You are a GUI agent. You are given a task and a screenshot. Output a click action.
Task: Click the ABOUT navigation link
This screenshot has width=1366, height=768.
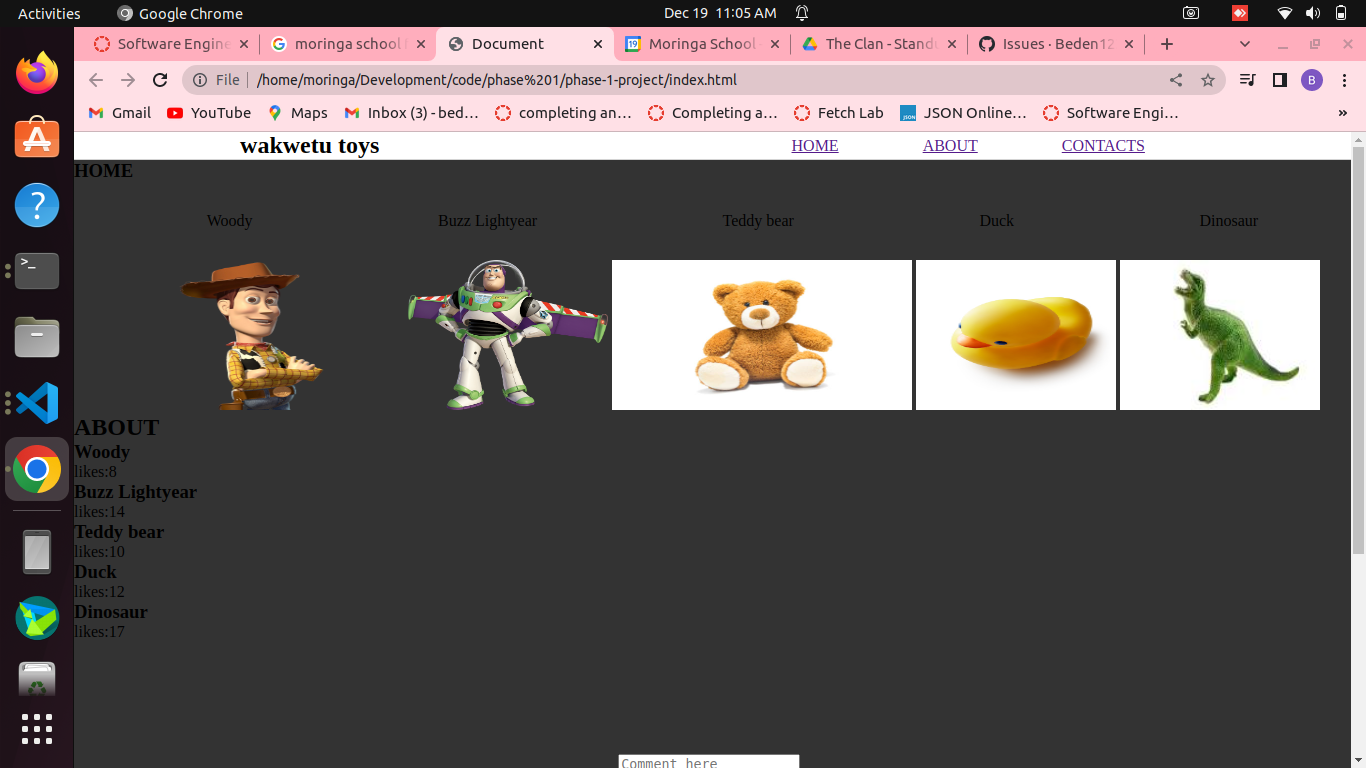click(950, 146)
